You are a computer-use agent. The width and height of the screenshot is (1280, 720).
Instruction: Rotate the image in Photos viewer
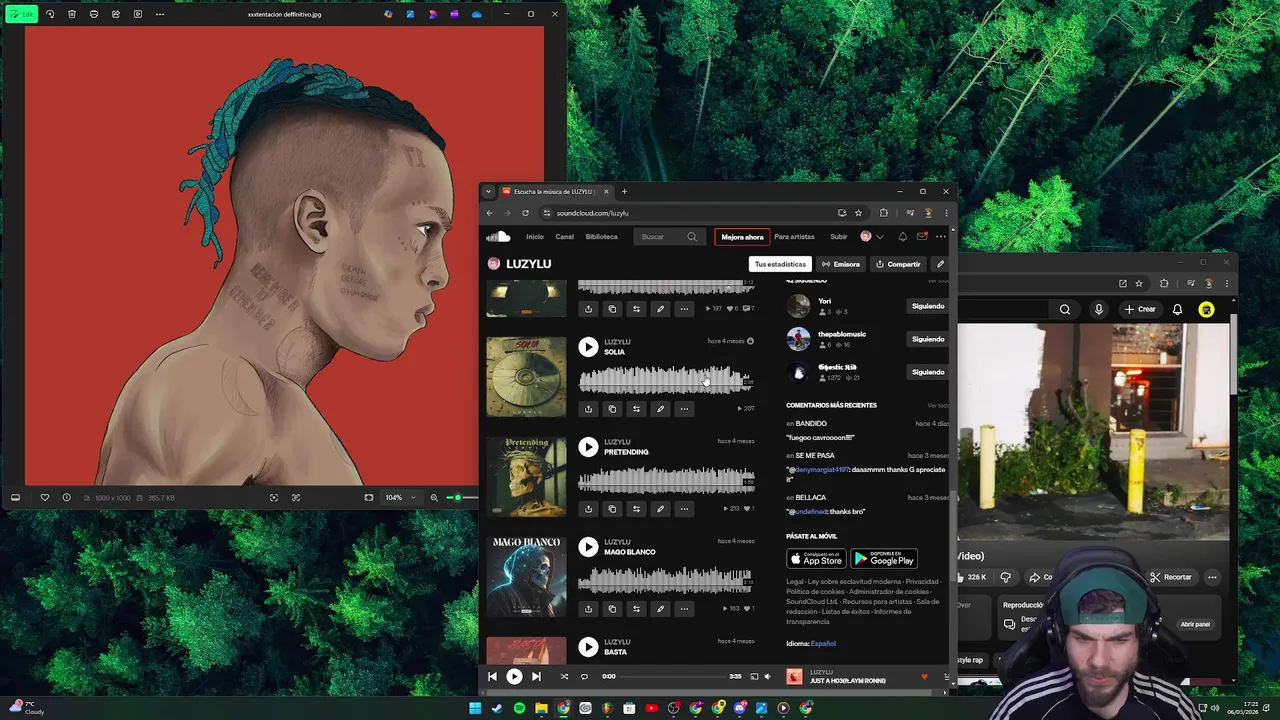pyautogui.click(x=50, y=14)
